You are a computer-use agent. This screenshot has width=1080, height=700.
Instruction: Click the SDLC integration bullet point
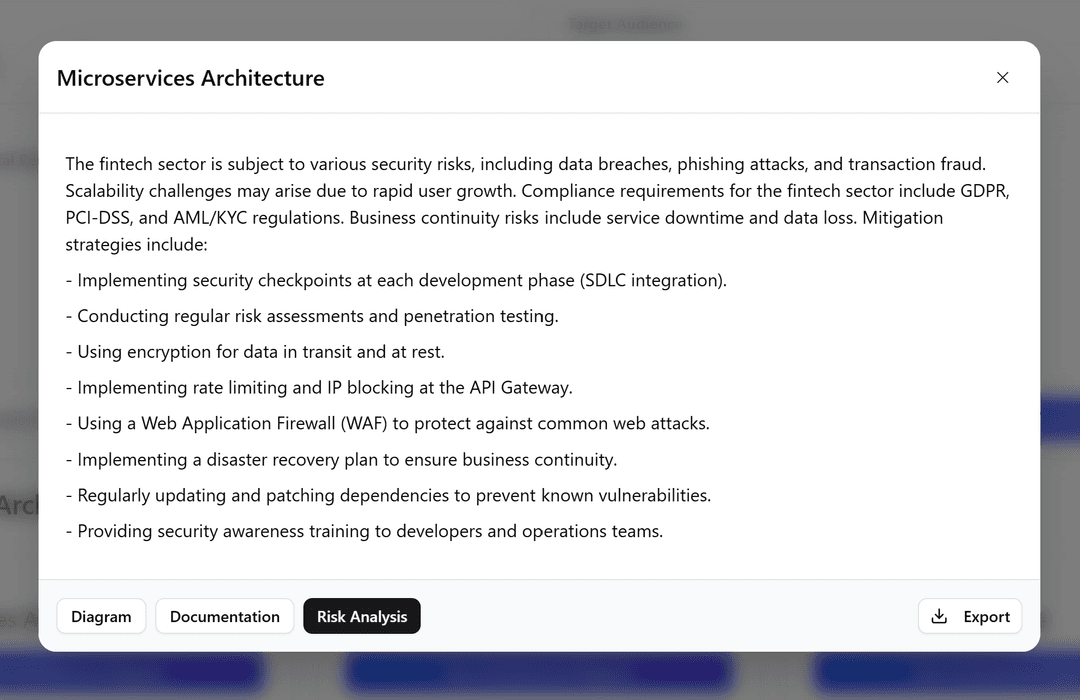(x=397, y=280)
